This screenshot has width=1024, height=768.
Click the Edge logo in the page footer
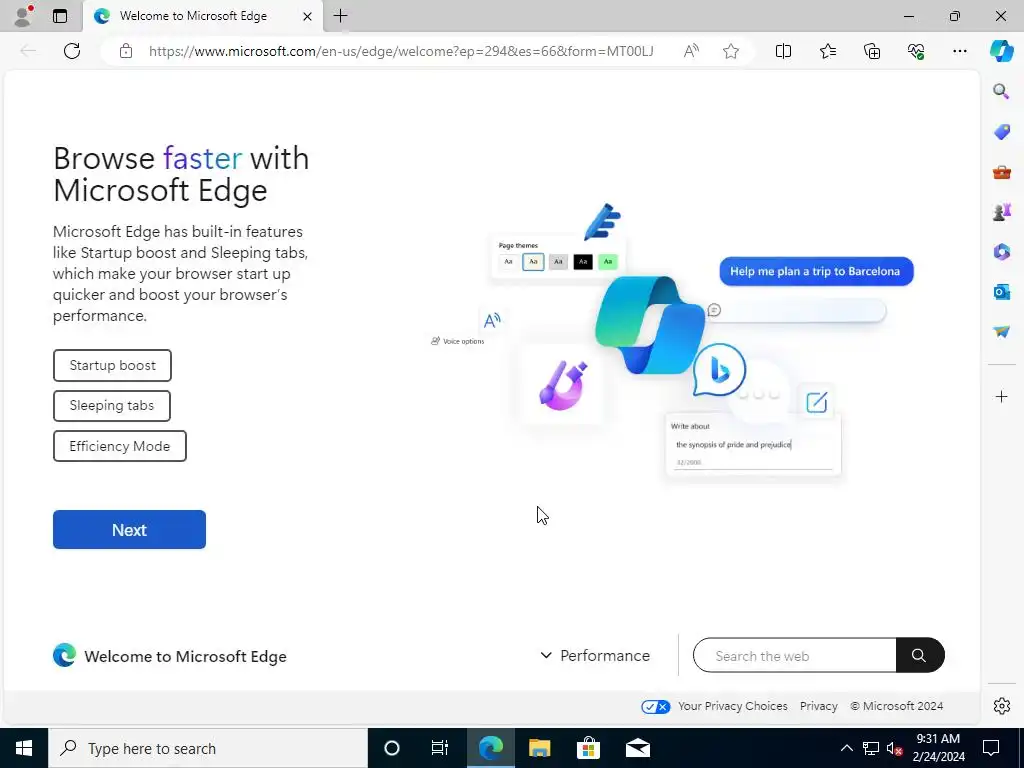point(64,655)
